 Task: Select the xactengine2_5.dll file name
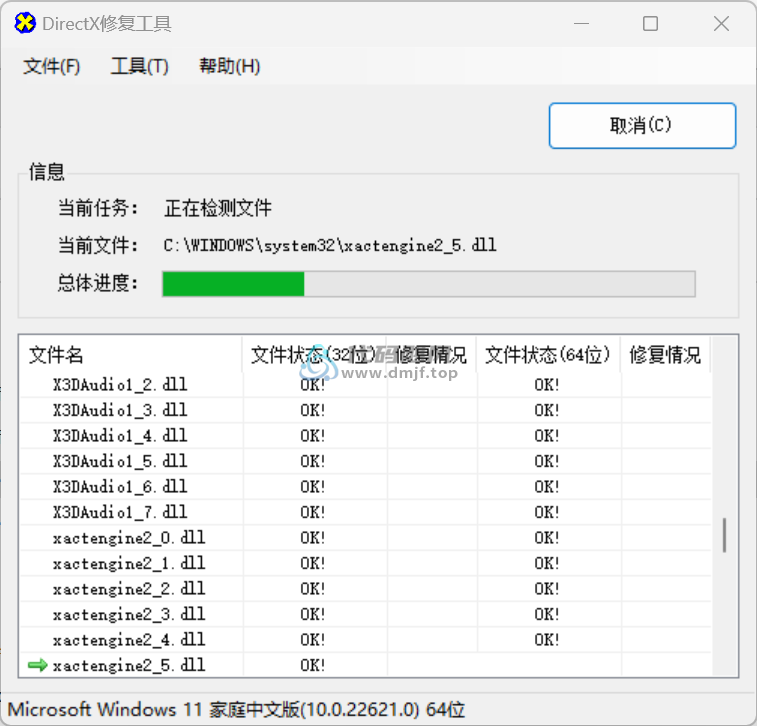[x=129, y=665]
